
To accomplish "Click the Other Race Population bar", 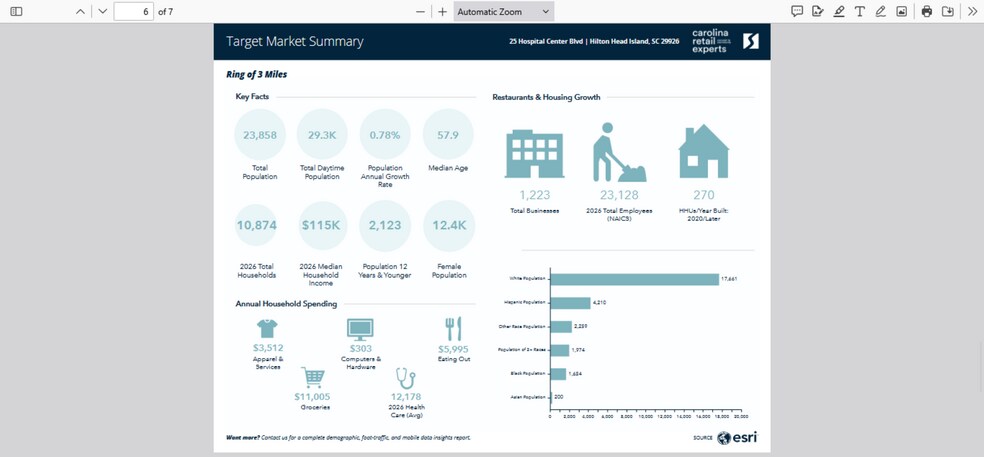I will (561, 326).
